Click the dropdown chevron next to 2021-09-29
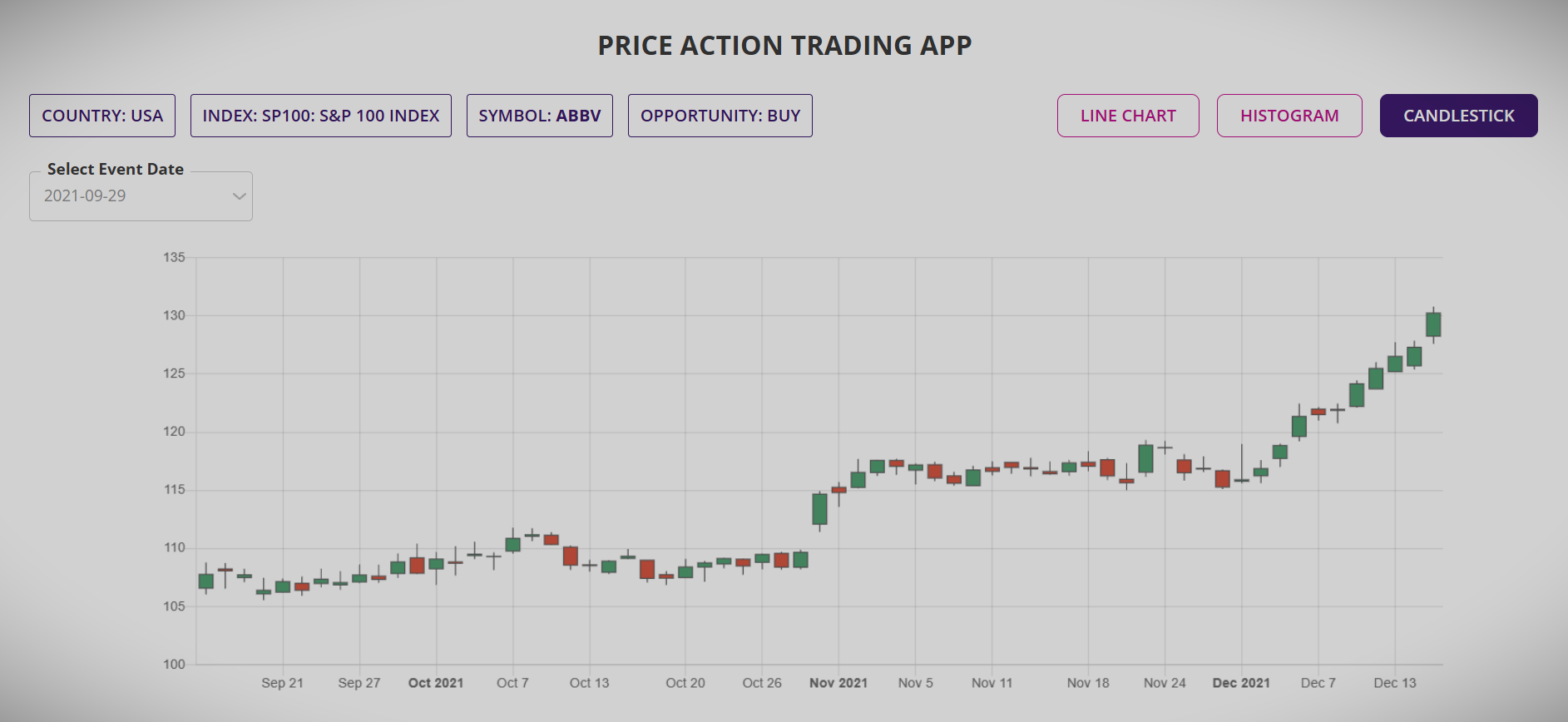Viewport: 1568px width, 722px height. pos(240,196)
